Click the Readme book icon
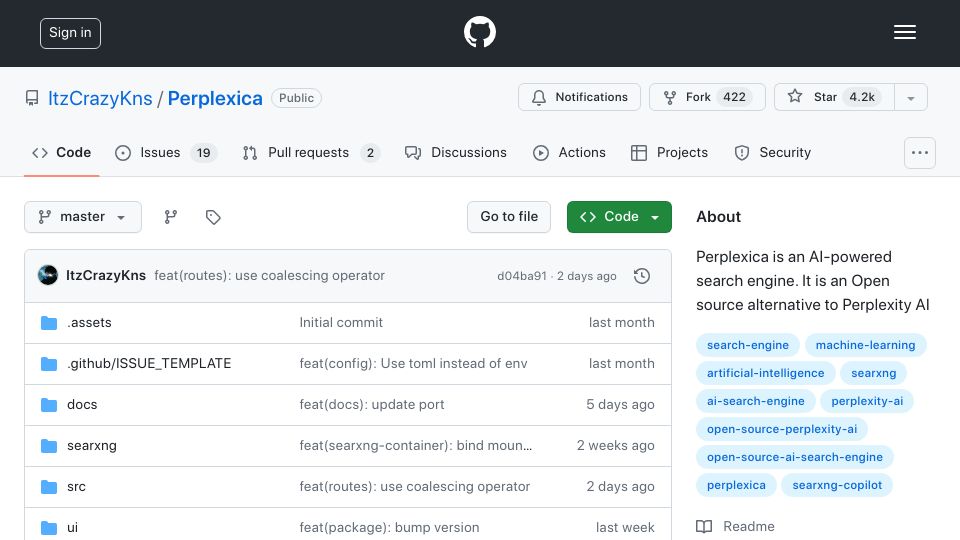This screenshot has width=960, height=540. tap(704, 527)
